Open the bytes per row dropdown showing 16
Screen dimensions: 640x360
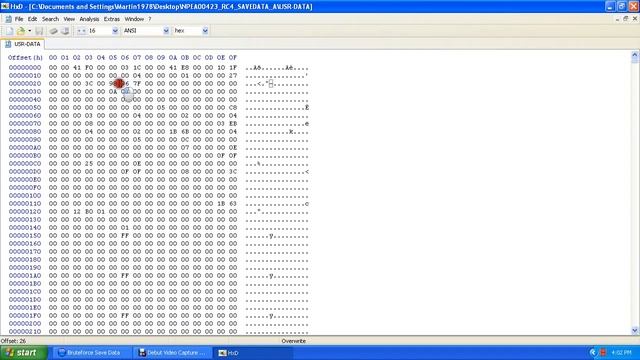115,31
